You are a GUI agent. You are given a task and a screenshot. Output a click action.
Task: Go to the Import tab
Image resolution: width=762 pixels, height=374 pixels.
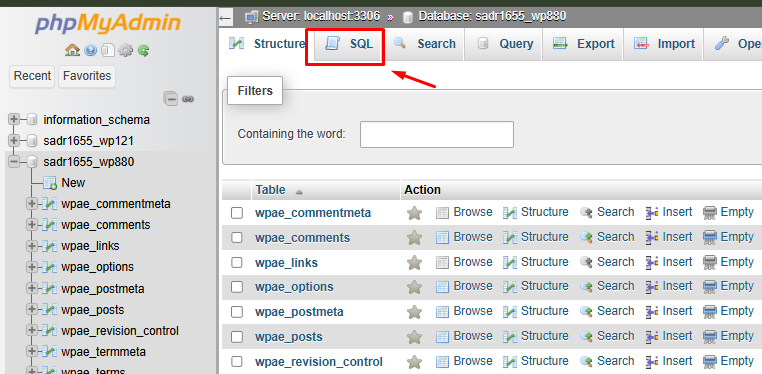[664, 44]
